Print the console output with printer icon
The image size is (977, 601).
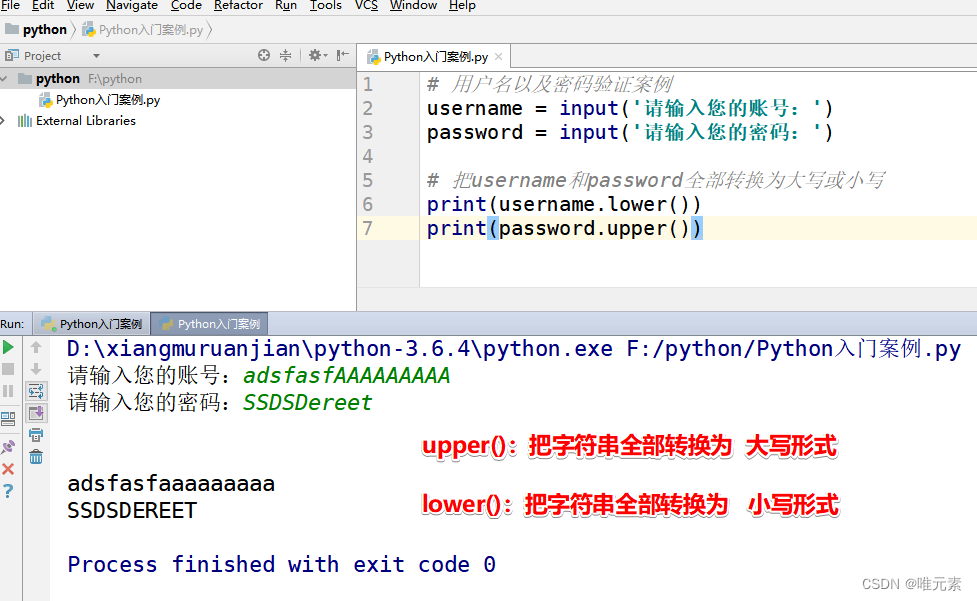(x=36, y=435)
